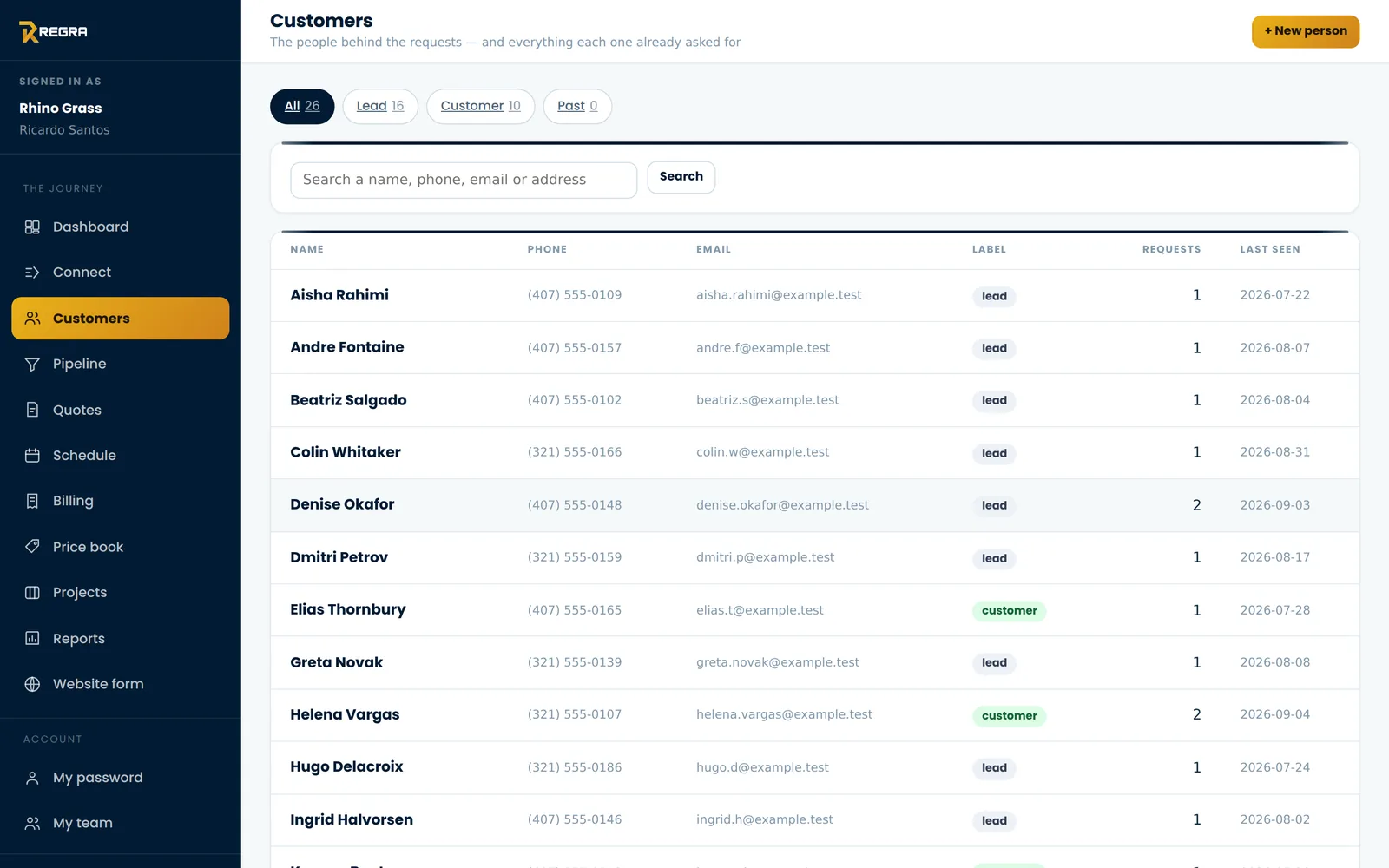The width and height of the screenshot is (1389, 868).
Task: Show all 26 people with All tab
Action: pos(302,106)
